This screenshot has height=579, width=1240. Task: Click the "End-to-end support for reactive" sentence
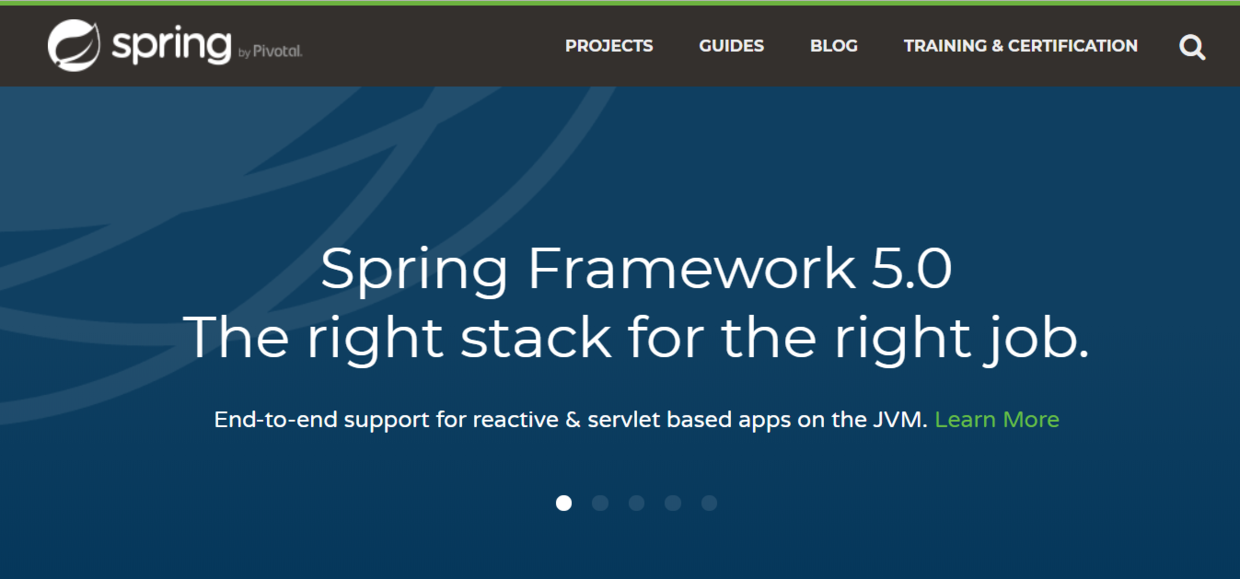coord(572,420)
